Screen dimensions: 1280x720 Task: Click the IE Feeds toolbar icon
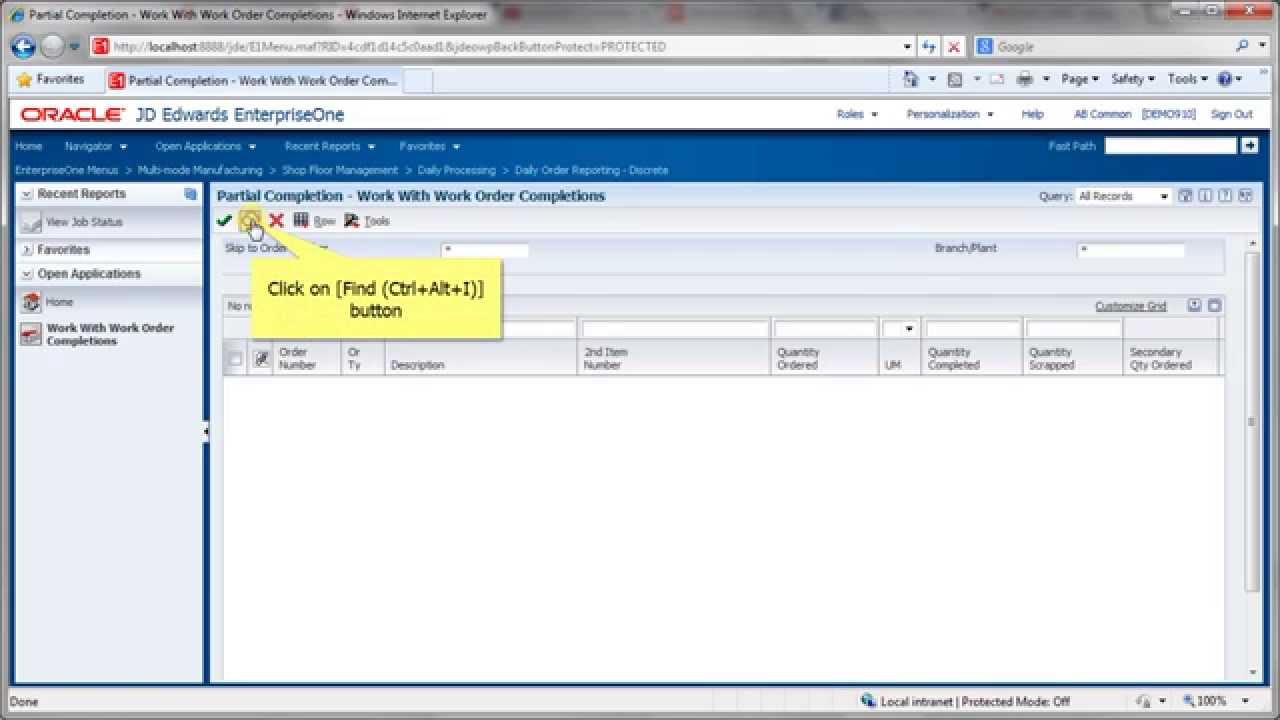click(955, 79)
